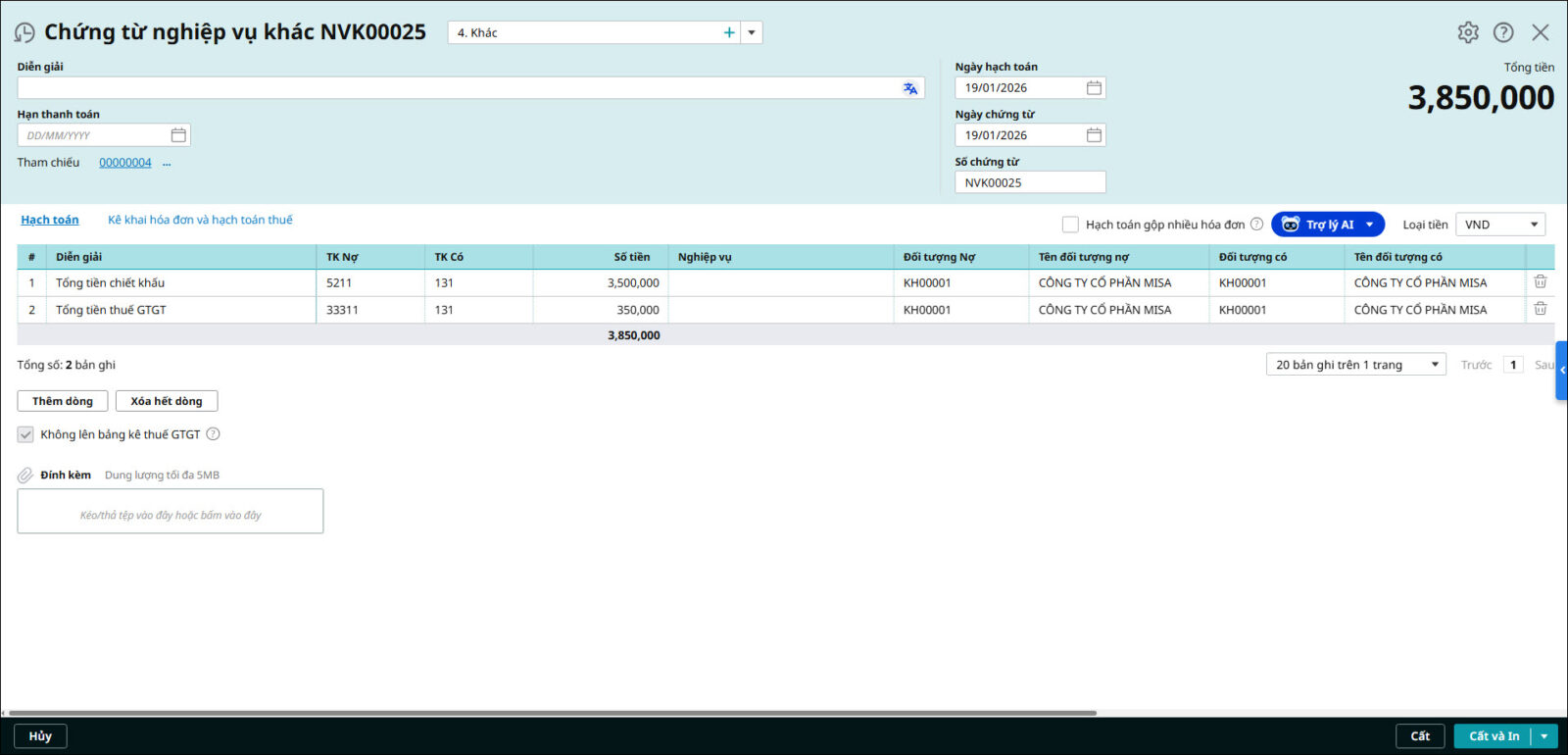Screen dimensions: 1568x755
Task: Enable Hạch toán gộp nhiều hóa đơn checkbox
Action: coord(1070,225)
